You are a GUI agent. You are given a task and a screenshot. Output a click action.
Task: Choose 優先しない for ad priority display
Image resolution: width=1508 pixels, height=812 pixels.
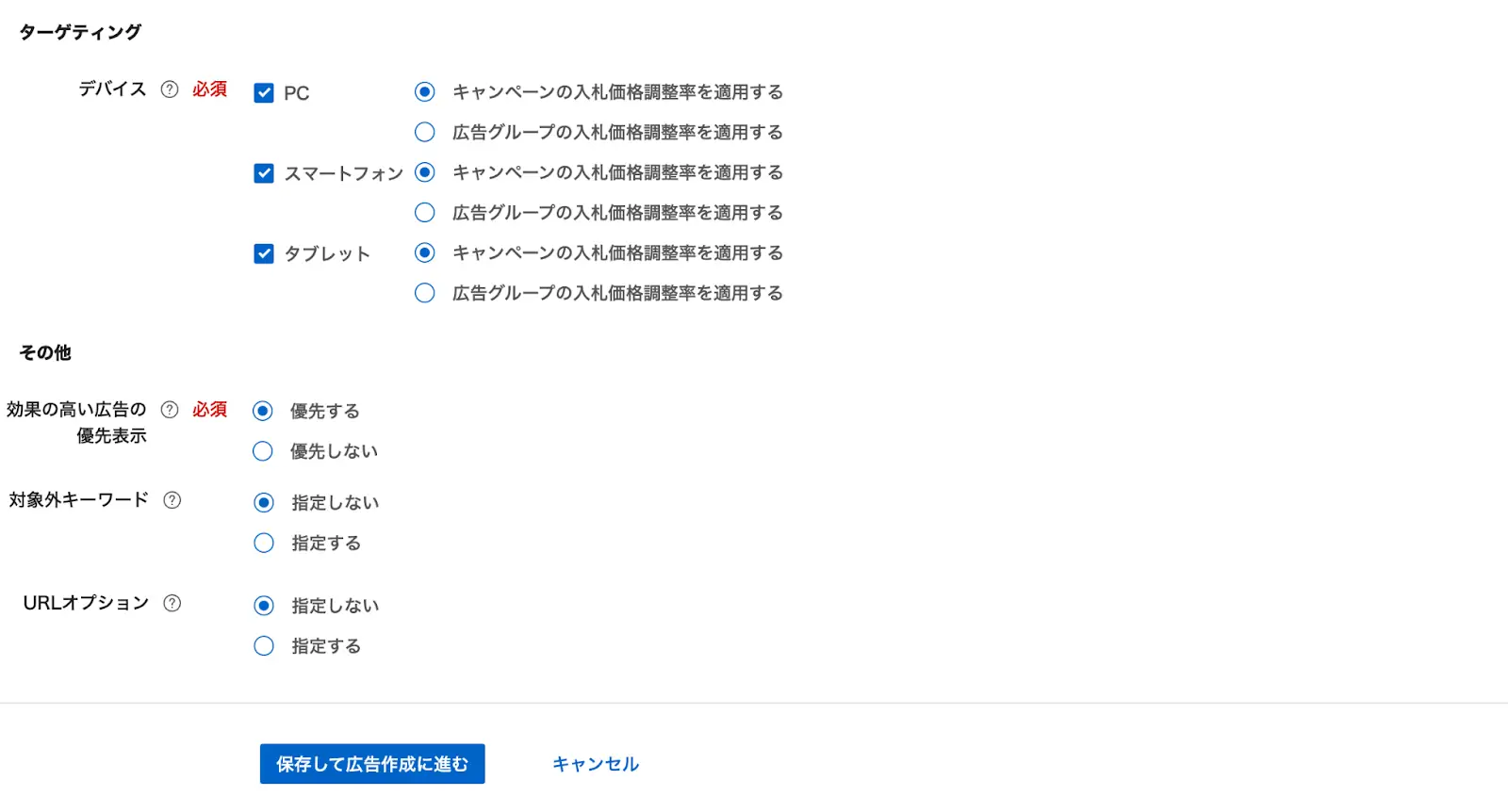pos(263,450)
